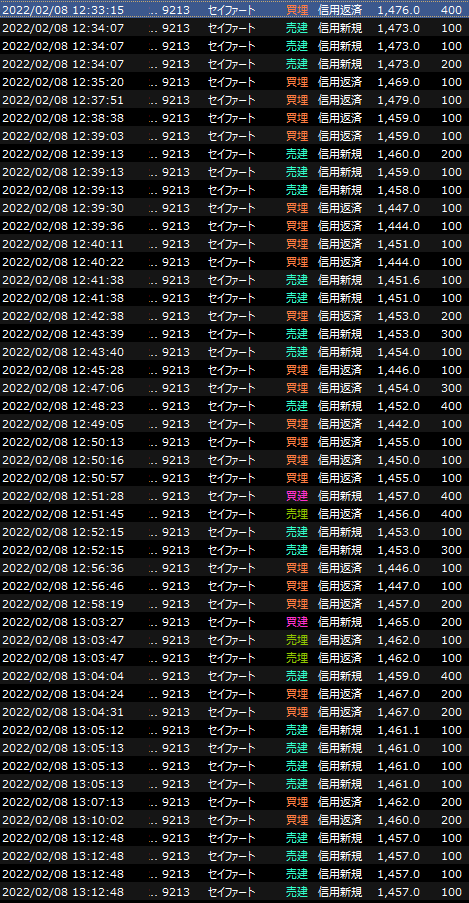Select the 12:50:13 timestamp
This screenshot has height=903, width=469.
pyautogui.click(x=63, y=442)
